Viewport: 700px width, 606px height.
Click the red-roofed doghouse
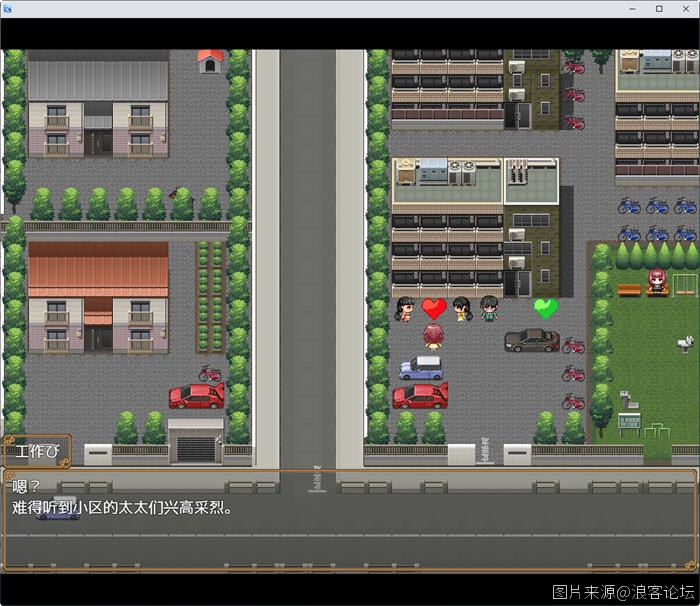click(x=210, y=62)
